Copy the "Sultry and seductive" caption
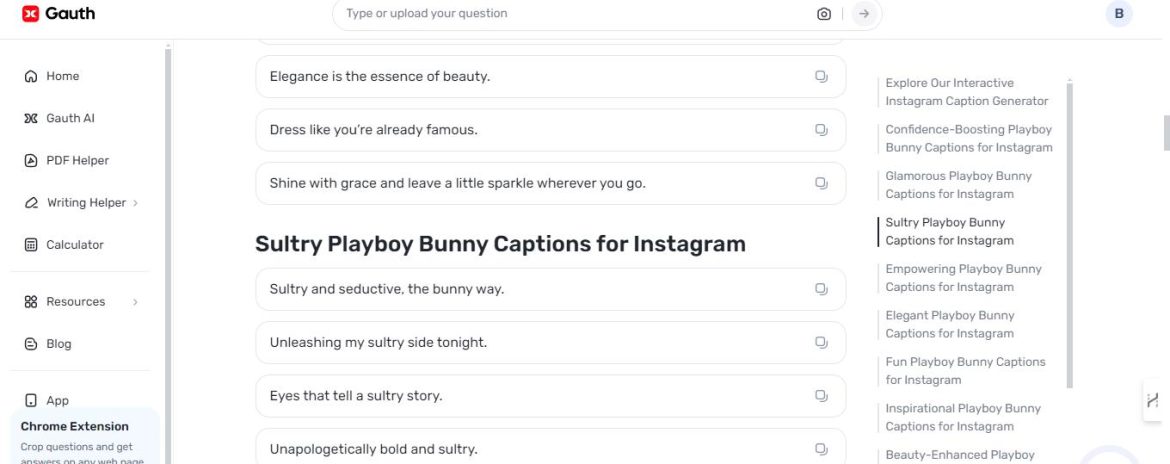The height and width of the screenshot is (464, 1170). [x=821, y=289]
